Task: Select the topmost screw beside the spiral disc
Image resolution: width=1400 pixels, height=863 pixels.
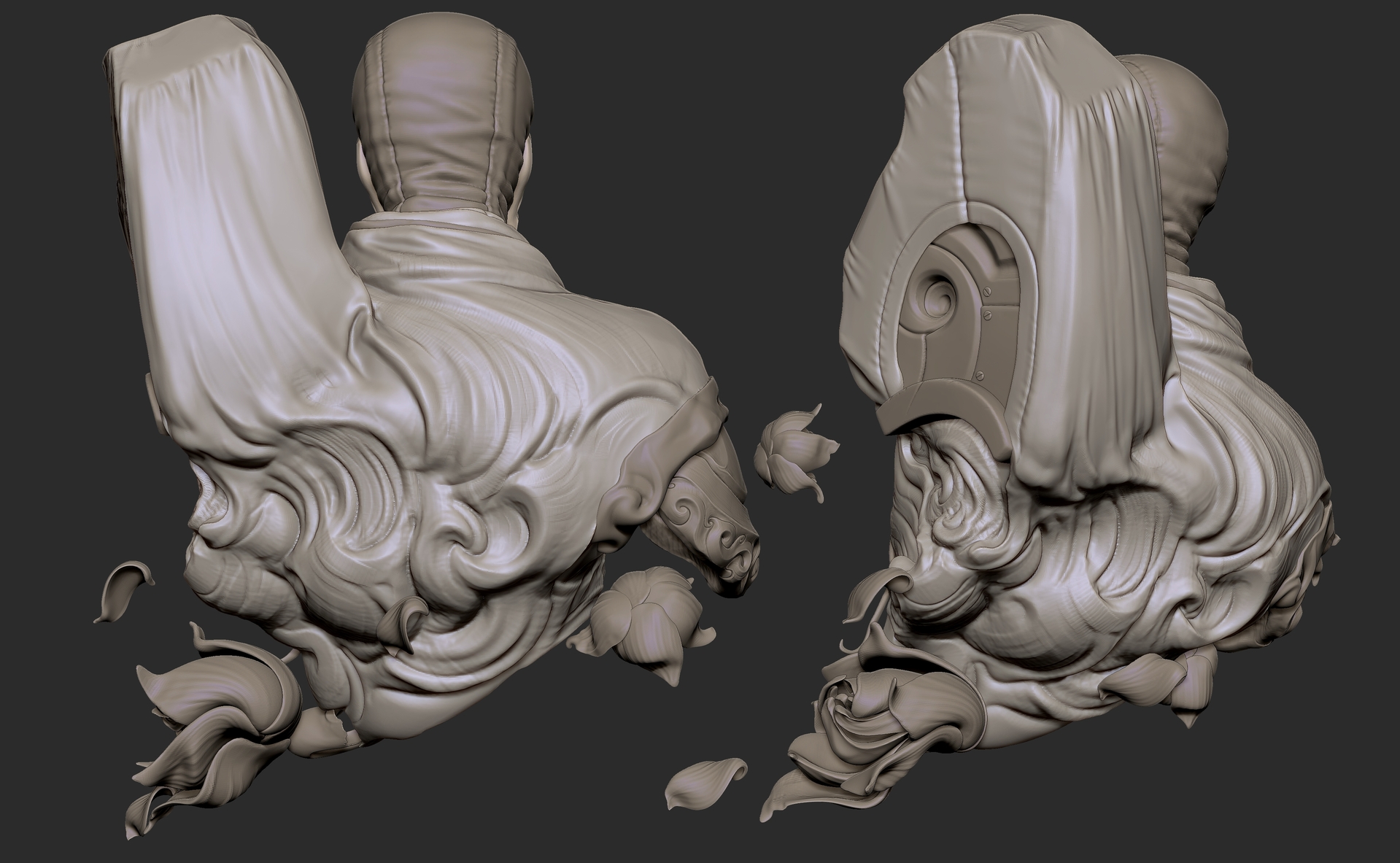Action: click(x=986, y=291)
